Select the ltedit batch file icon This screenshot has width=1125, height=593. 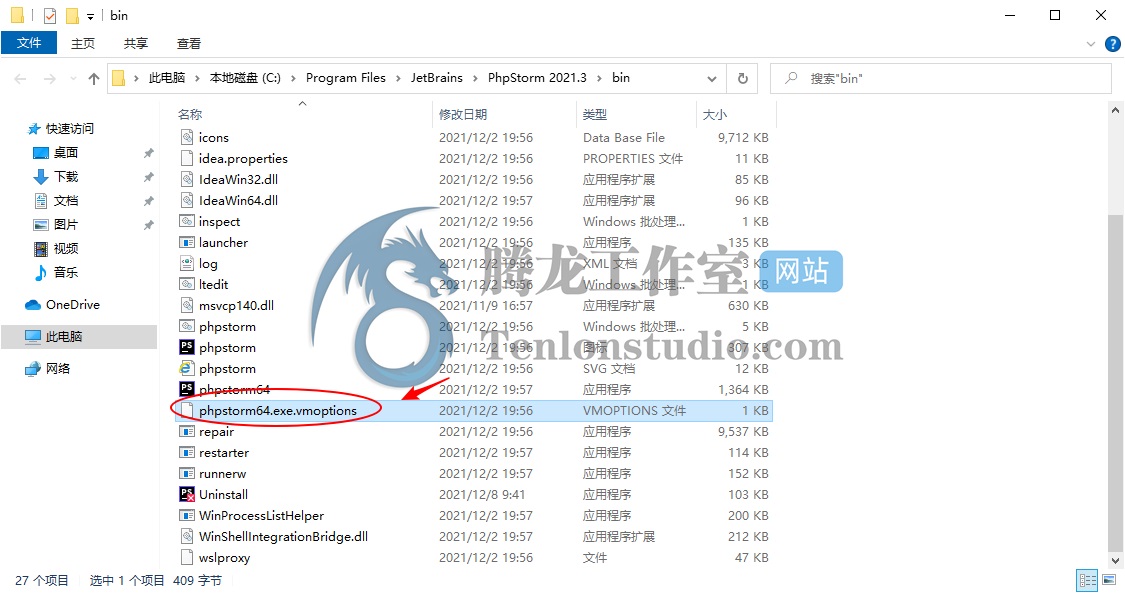(x=187, y=284)
